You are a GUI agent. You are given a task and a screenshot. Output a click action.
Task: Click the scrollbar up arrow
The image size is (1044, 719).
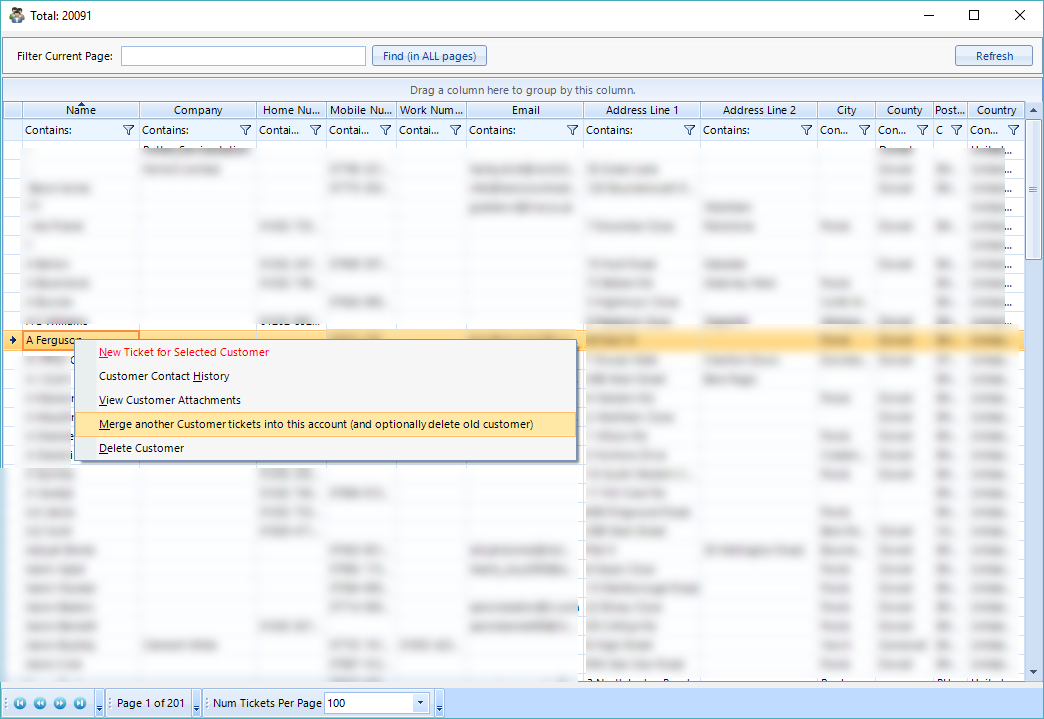click(1033, 110)
